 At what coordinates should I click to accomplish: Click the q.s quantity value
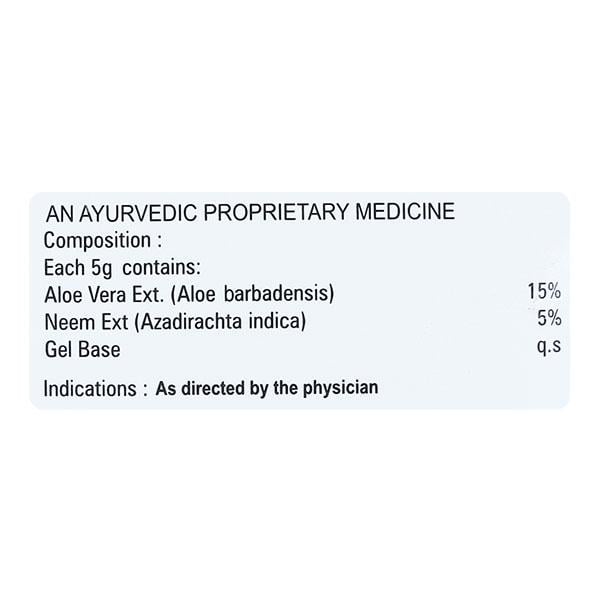pos(549,349)
